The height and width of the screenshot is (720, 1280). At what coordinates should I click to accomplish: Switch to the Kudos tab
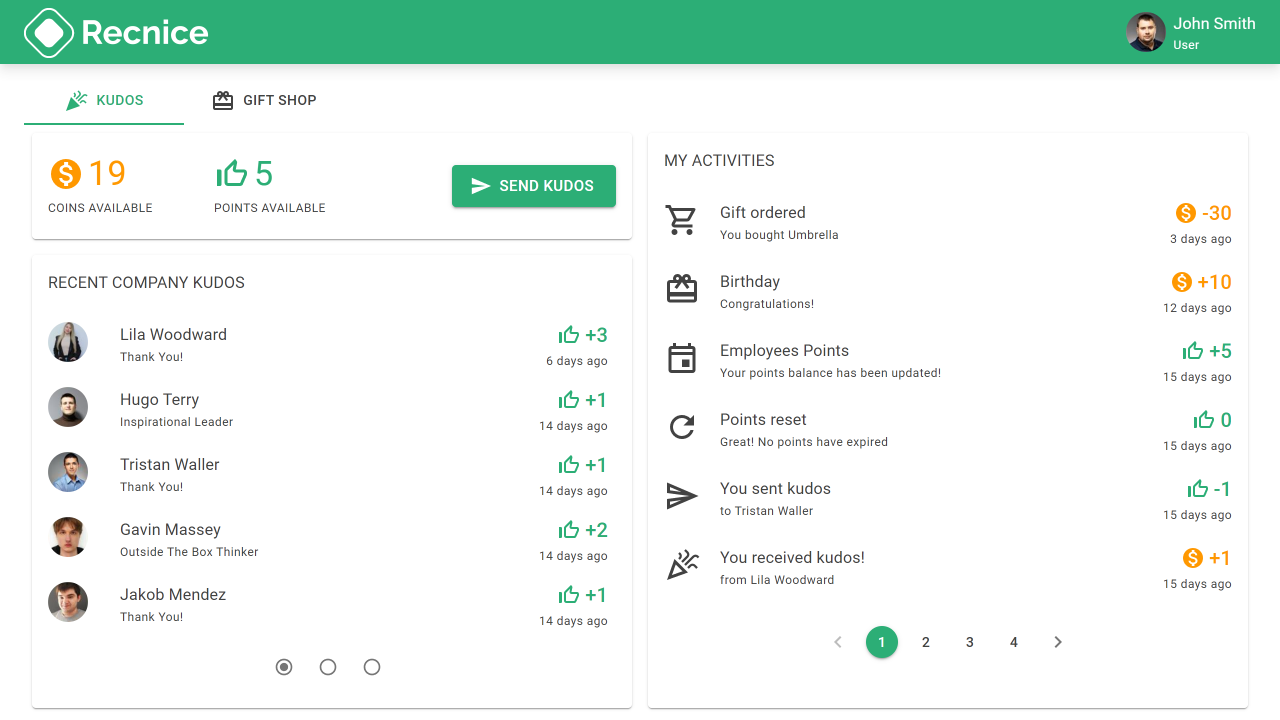click(104, 100)
